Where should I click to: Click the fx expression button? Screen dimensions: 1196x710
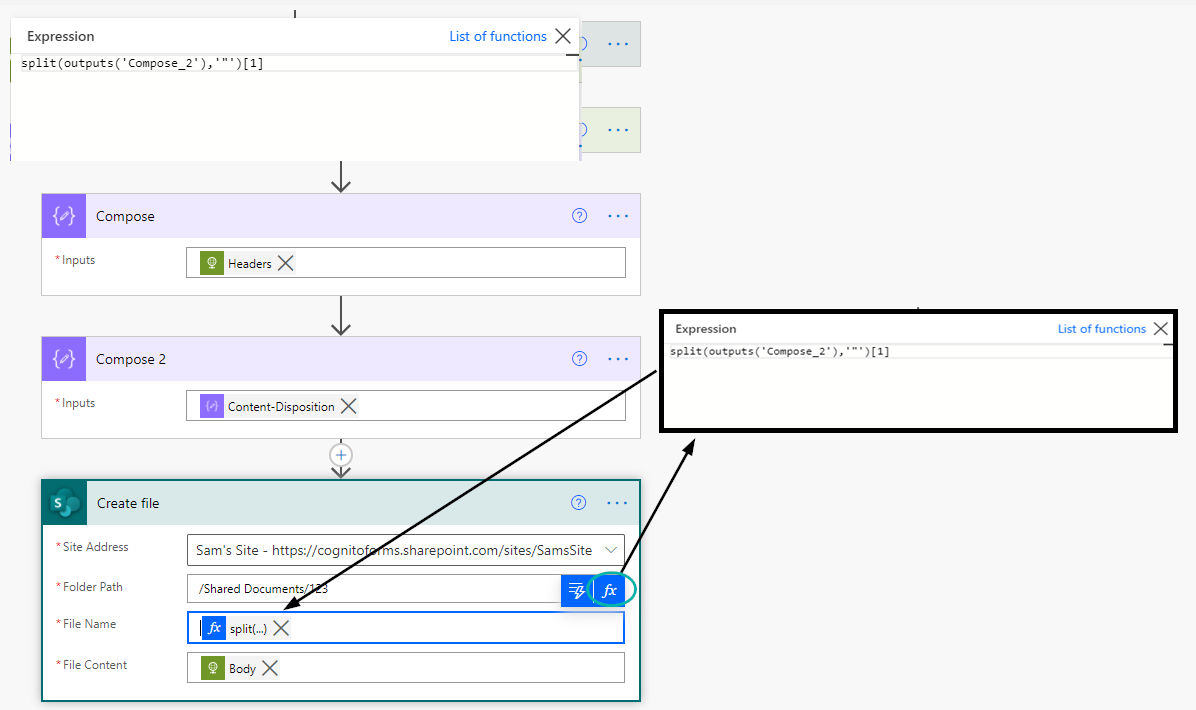(609, 590)
